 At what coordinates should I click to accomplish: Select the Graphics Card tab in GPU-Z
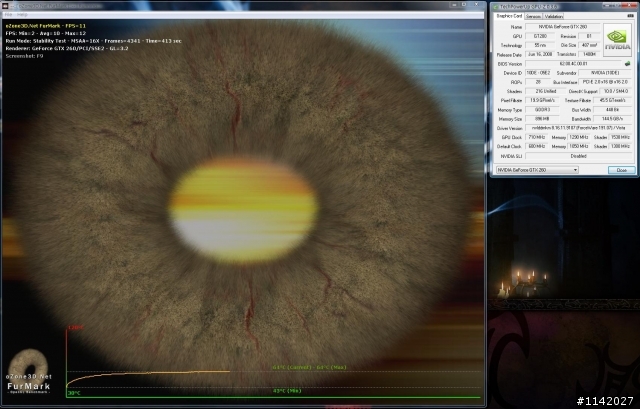pyautogui.click(x=509, y=16)
